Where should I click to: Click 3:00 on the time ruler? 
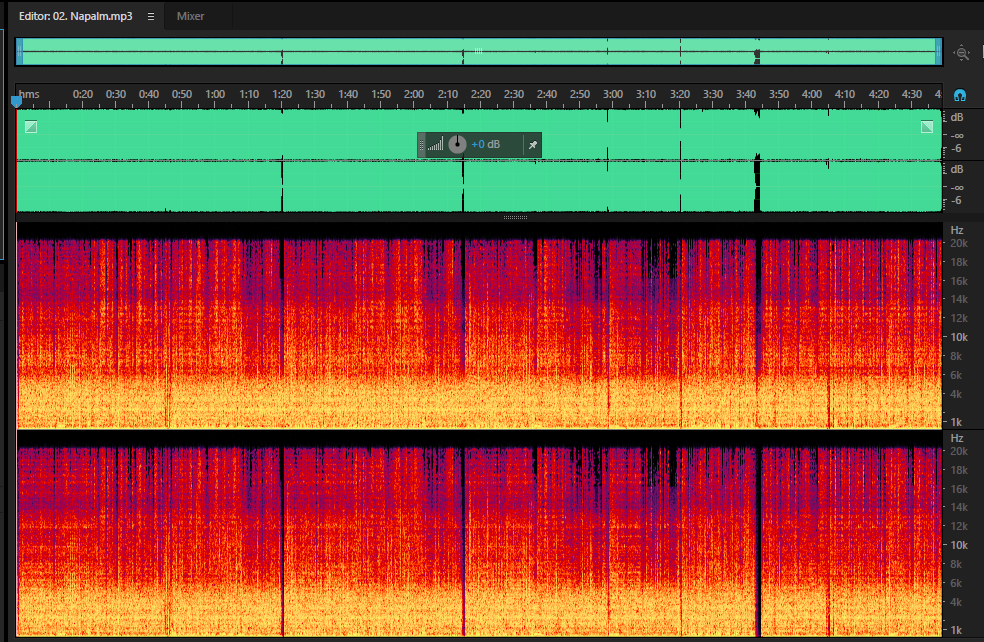click(x=613, y=94)
